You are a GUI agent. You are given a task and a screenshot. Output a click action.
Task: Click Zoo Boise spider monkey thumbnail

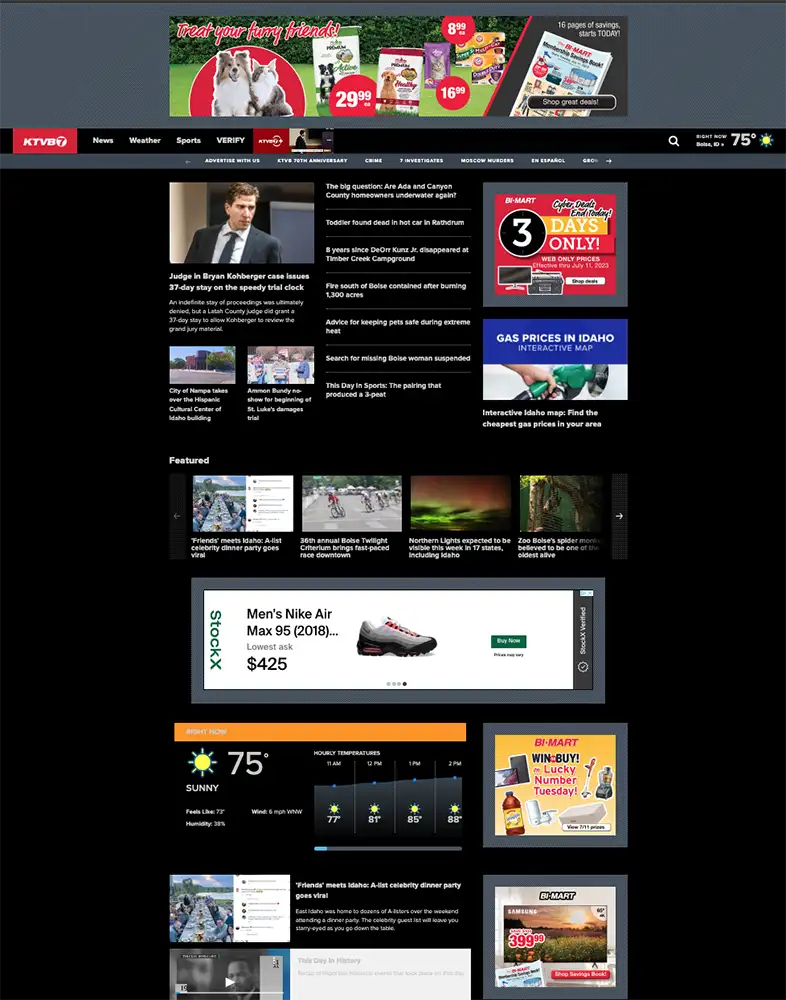coord(561,503)
